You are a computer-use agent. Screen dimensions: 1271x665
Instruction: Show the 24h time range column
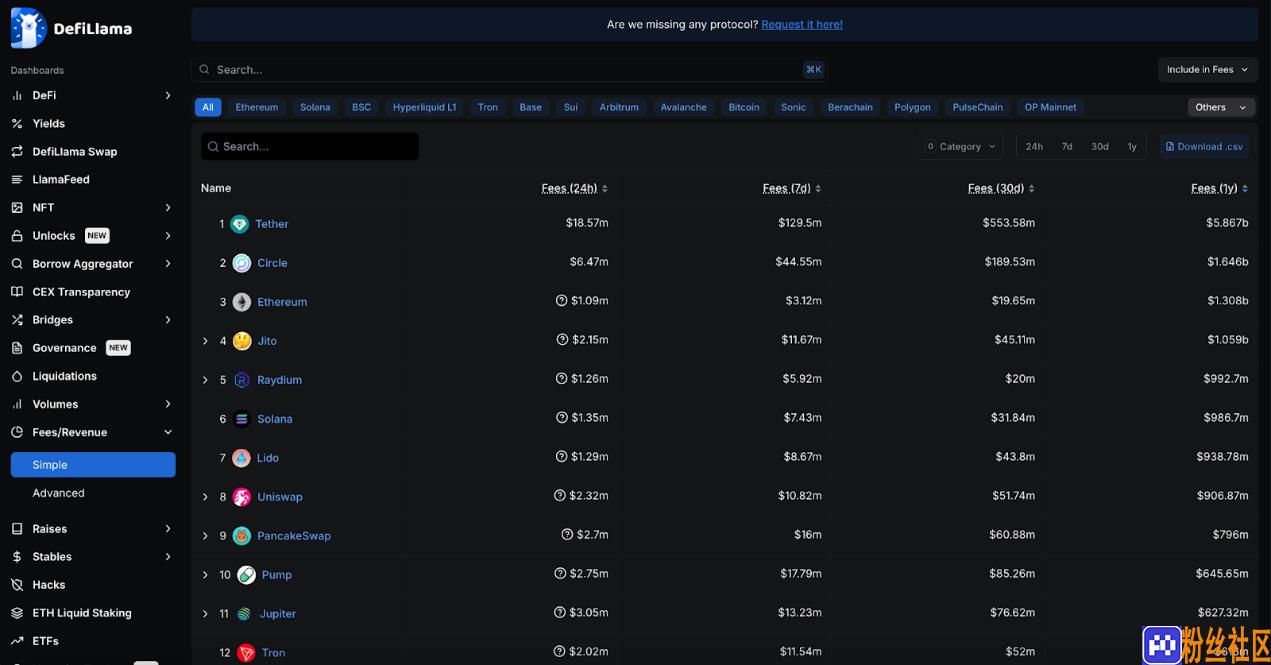[1034, 147]
